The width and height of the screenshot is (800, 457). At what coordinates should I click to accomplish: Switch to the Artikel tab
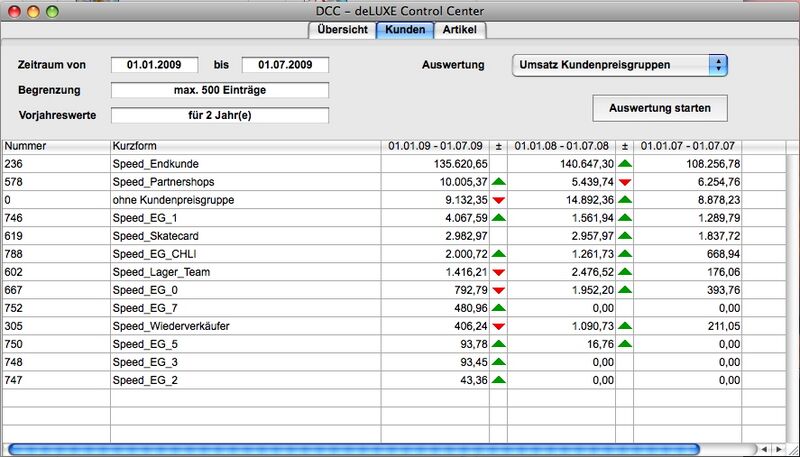[x=459, y=30]
